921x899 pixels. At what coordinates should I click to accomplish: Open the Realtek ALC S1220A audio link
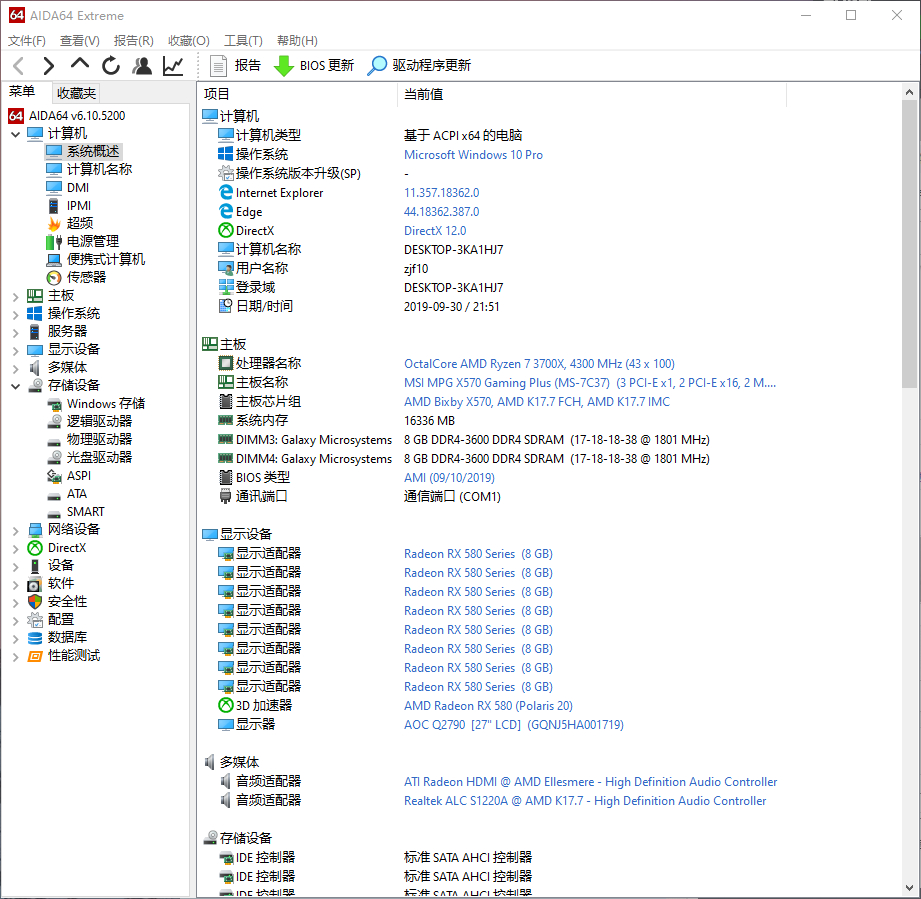(x=585, y=801)
